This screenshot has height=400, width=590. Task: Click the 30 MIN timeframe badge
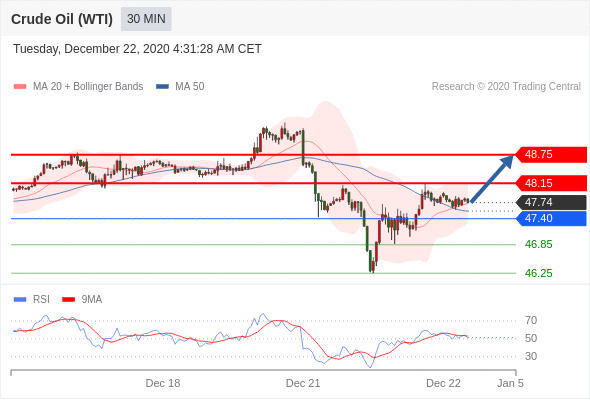coord(146,19)
